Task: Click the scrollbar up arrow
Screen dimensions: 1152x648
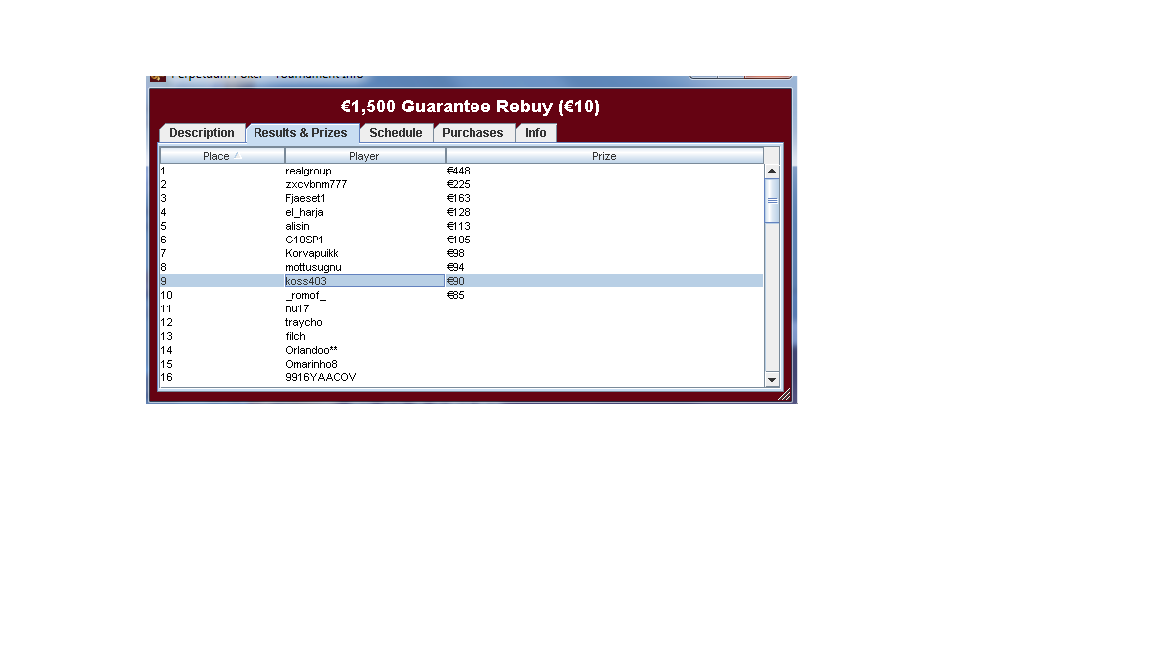Action: (x=772, y=171)
